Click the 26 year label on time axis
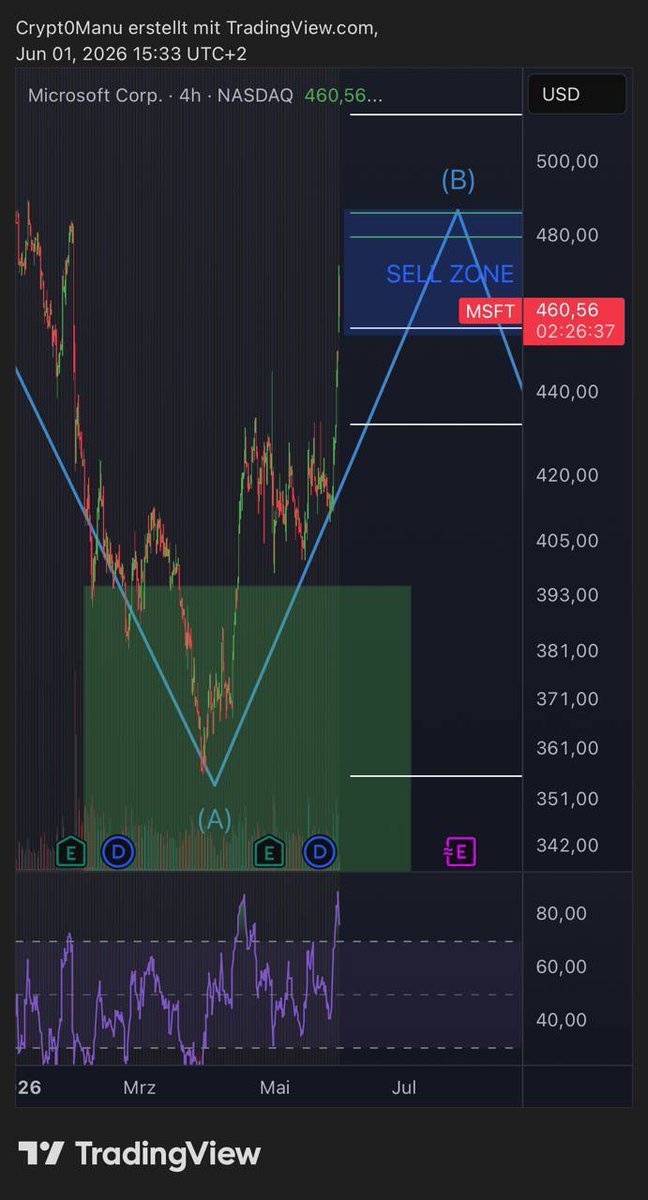648x1200 pixels. tap(29, 1088)
